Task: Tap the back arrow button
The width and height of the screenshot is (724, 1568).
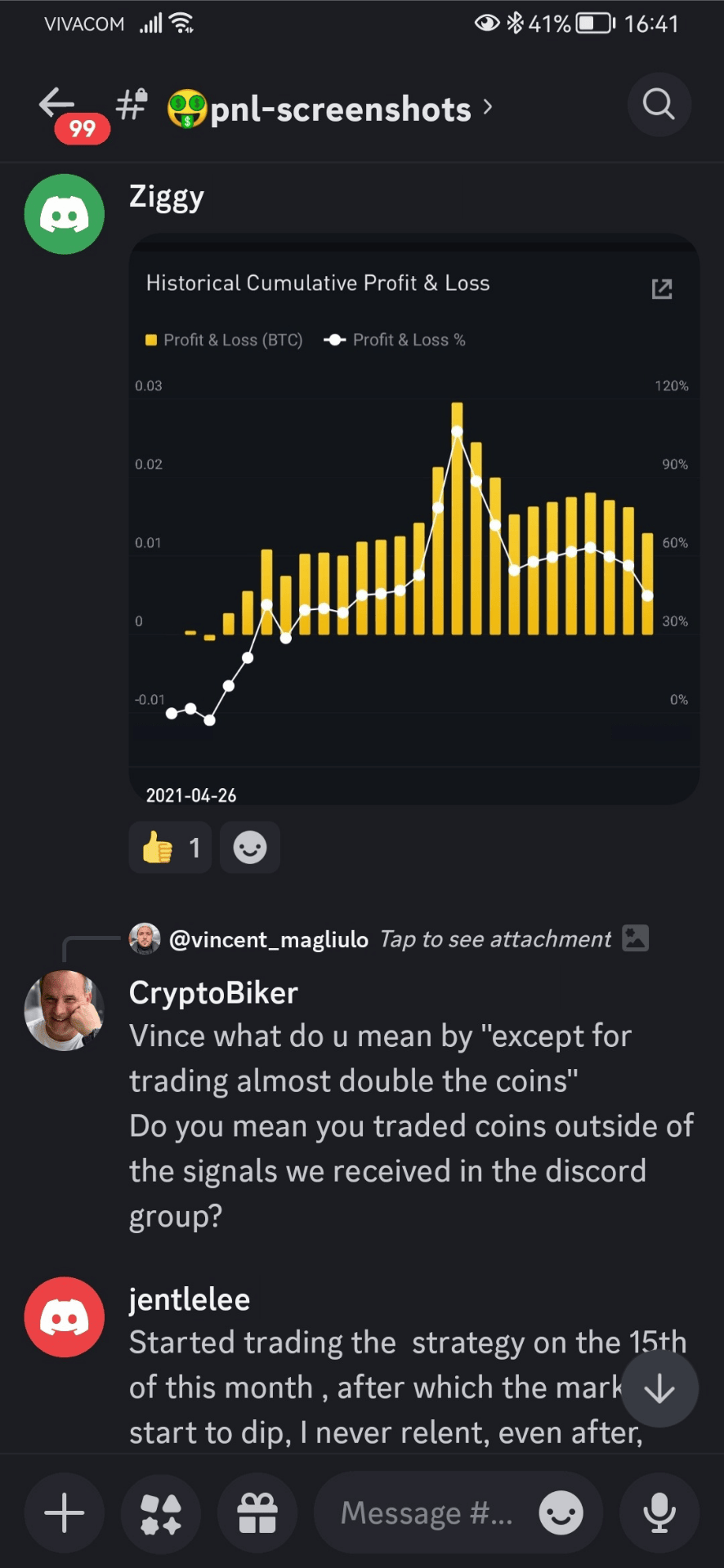Action: tap(57, 104)
